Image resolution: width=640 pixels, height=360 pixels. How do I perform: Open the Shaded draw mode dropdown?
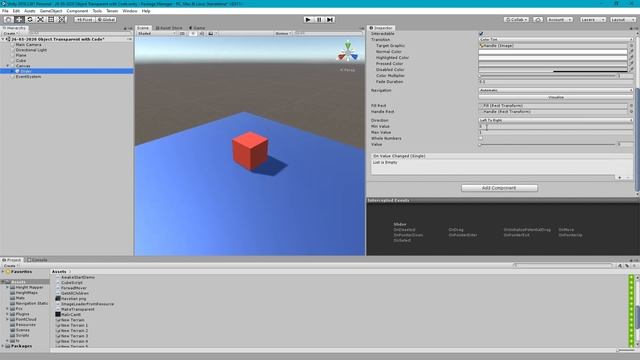[157, 33]
